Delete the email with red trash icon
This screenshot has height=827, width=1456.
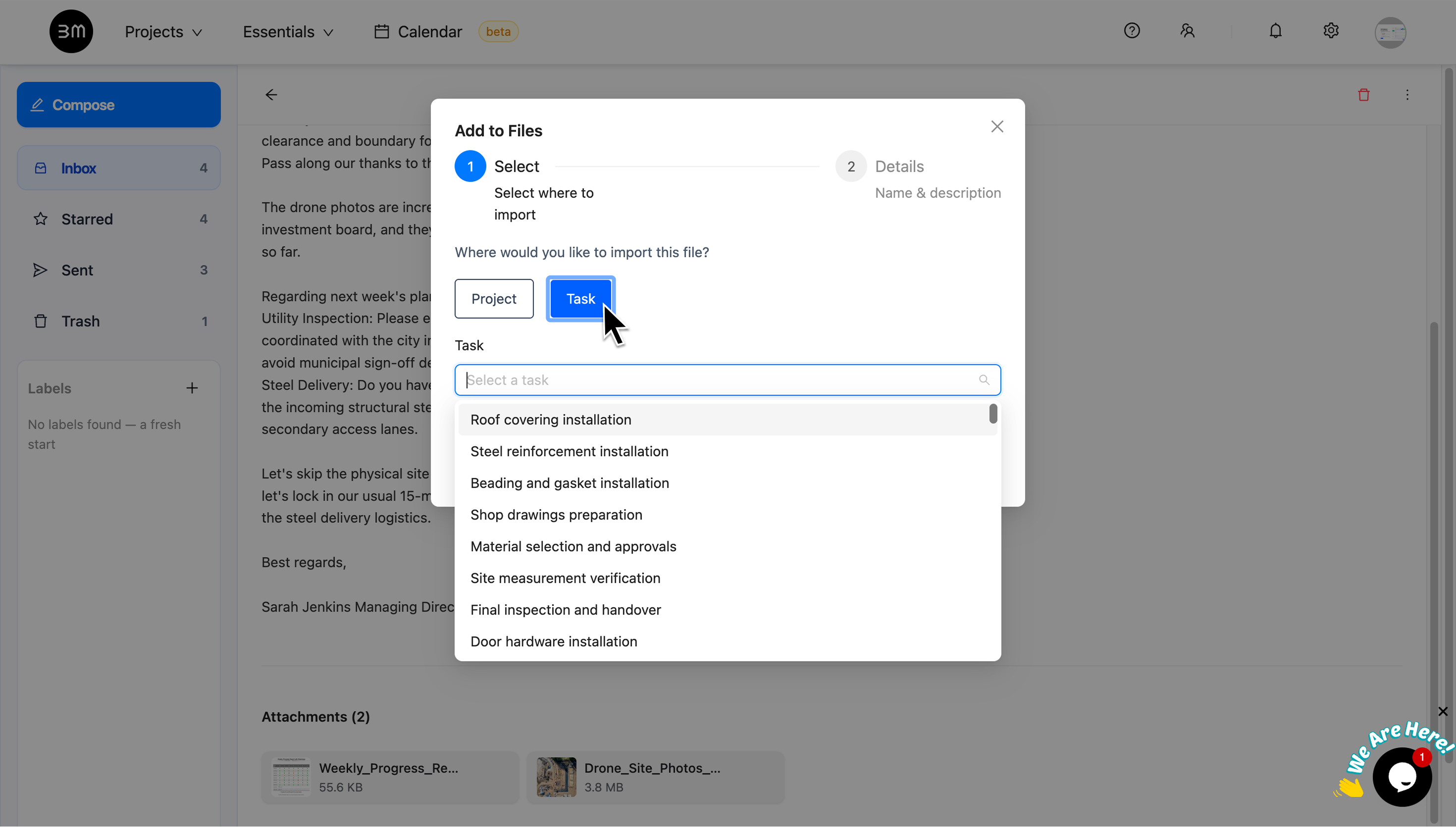pos(1363,95)
